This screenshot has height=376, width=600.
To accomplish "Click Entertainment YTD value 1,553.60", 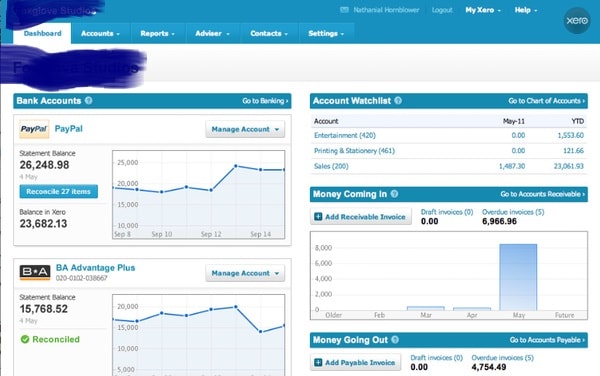I will click(x=571, y=135).
